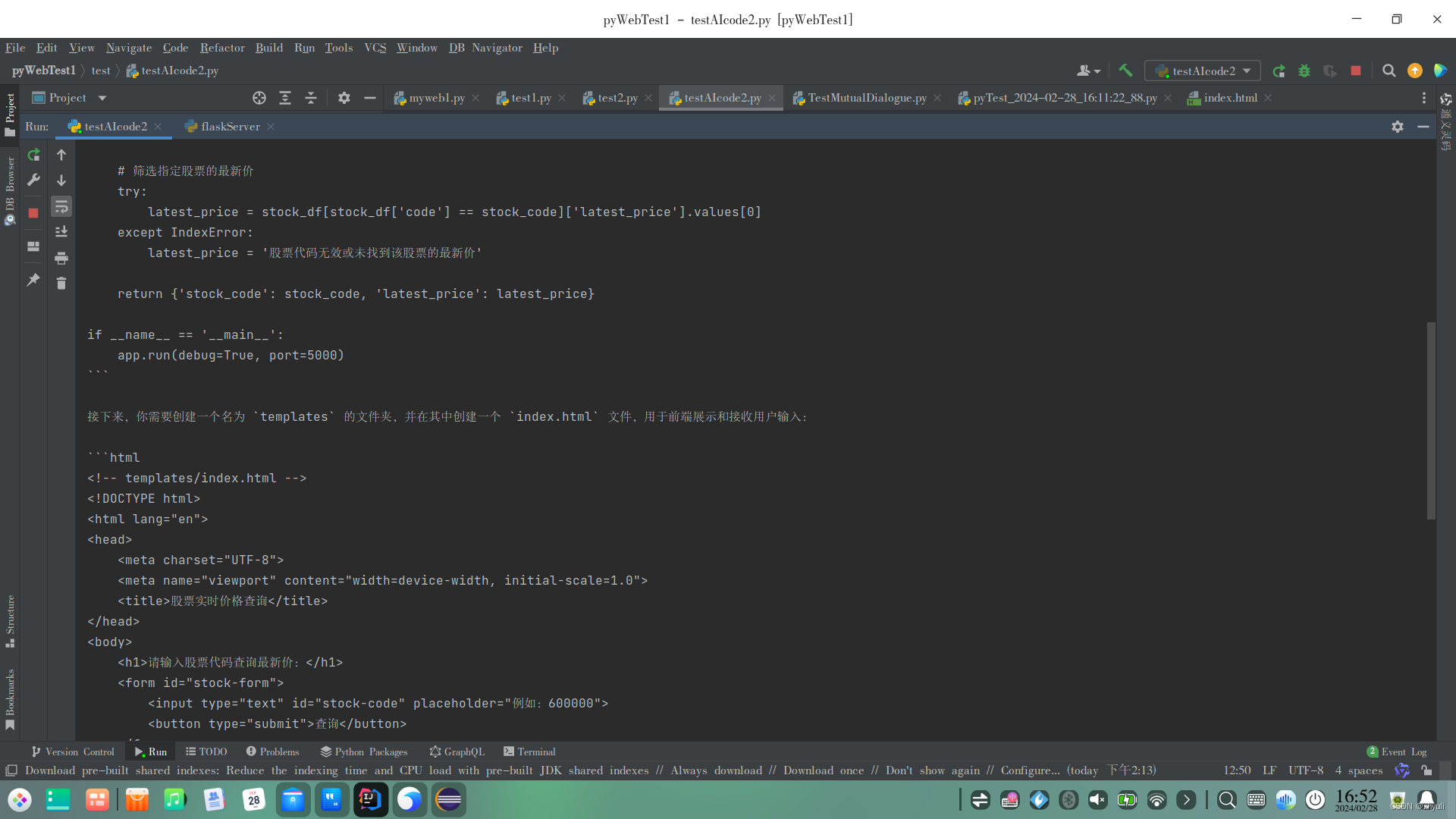Toggle pin tab in Run panel
Image resolution: width=1456 pixels, height=819 pixels.
[33, 280]
